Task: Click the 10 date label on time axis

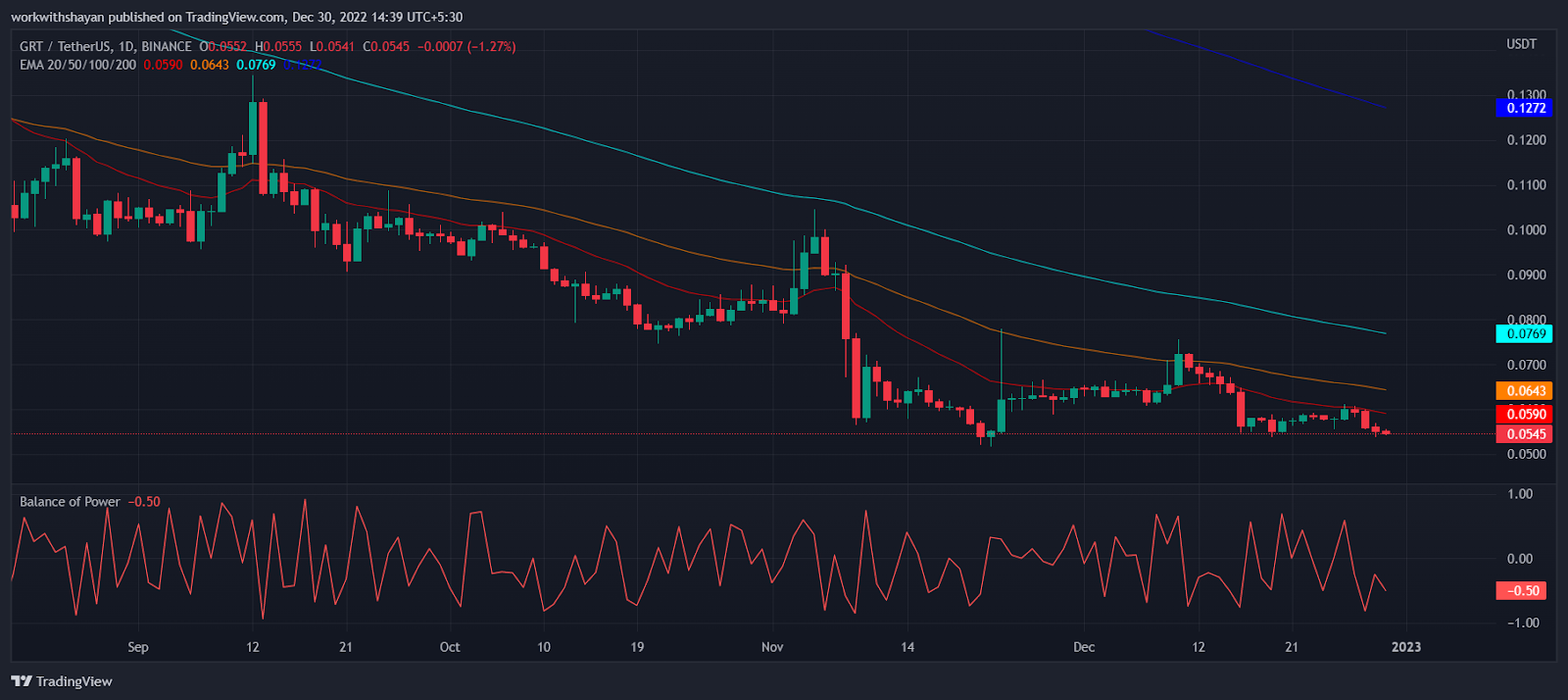Action: coord(544,647)
